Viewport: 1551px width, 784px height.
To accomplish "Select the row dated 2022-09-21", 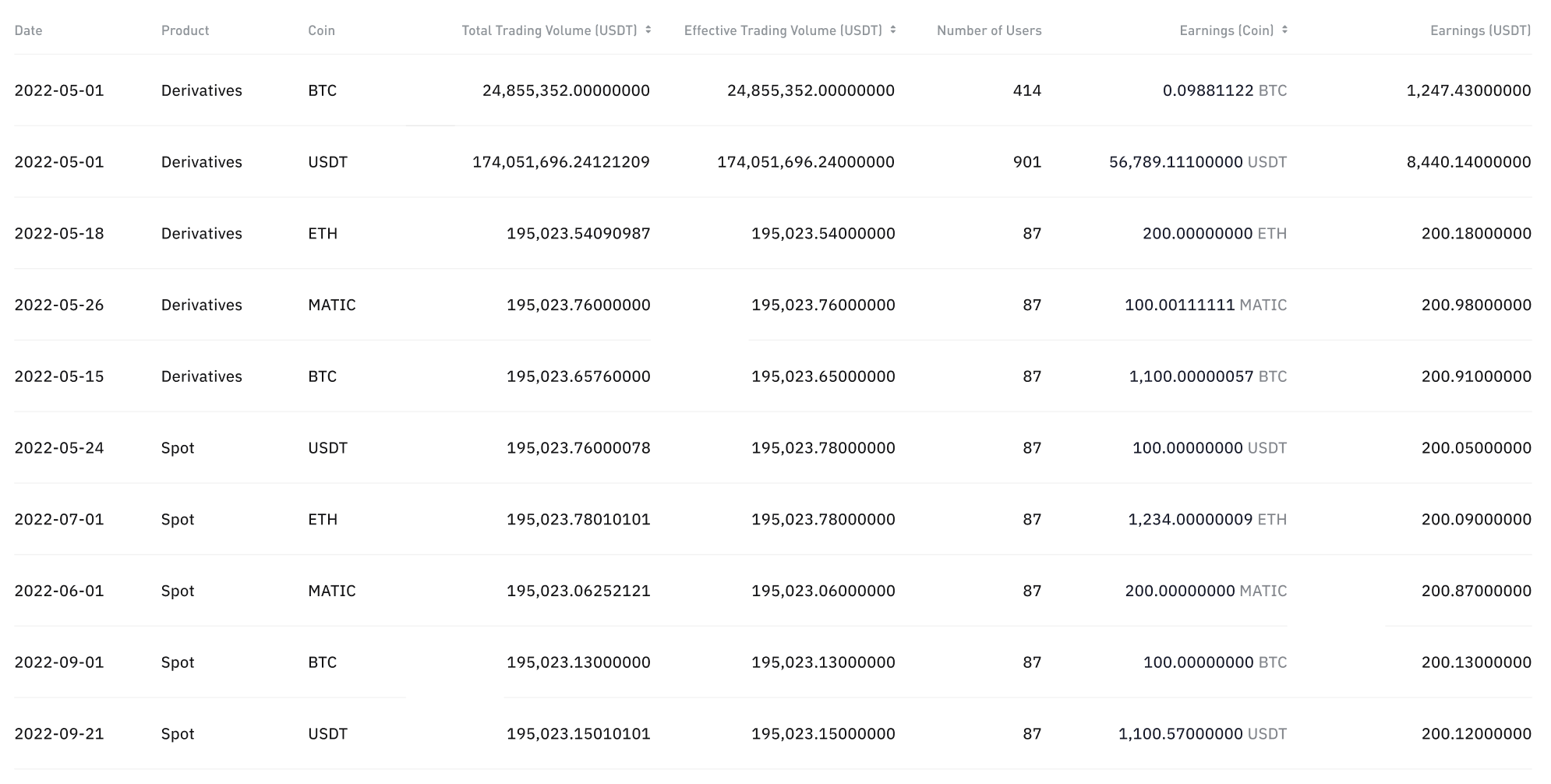I will [x=773, y=733].
